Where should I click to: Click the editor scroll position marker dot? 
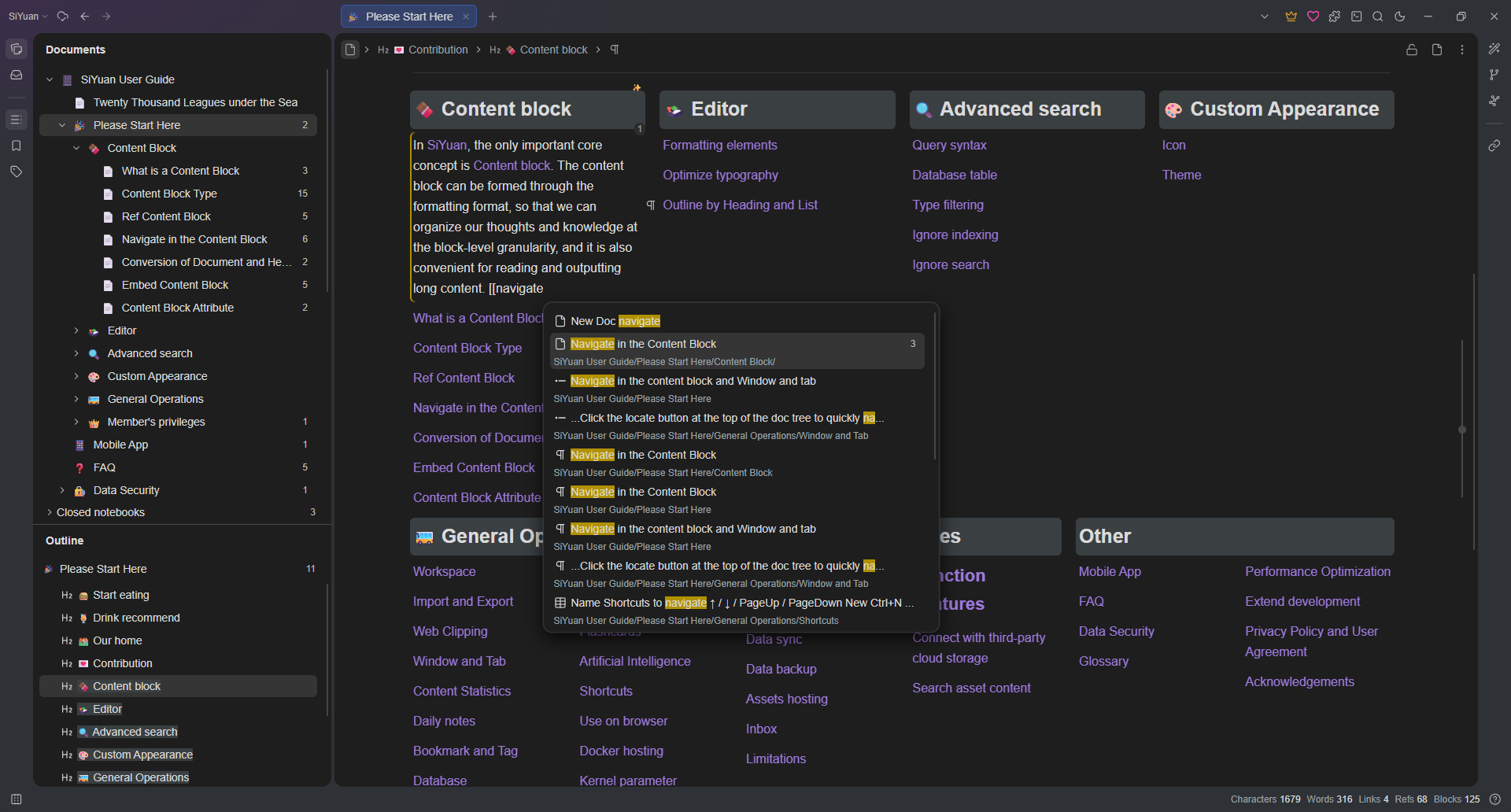click(x=1462, y=430)
